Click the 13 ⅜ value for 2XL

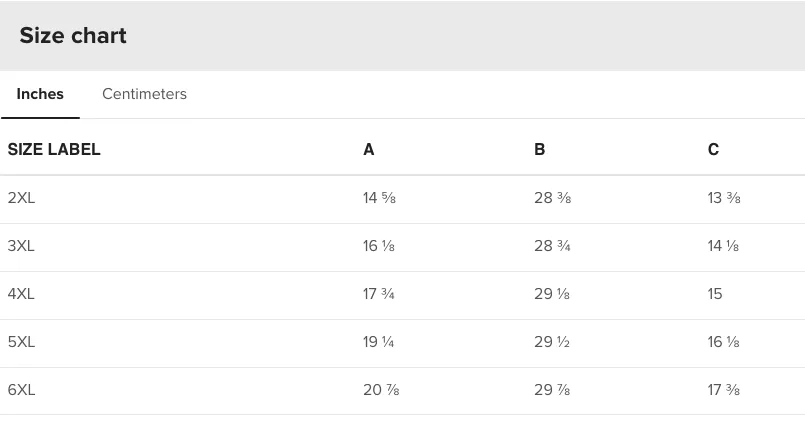coord(724,198)
